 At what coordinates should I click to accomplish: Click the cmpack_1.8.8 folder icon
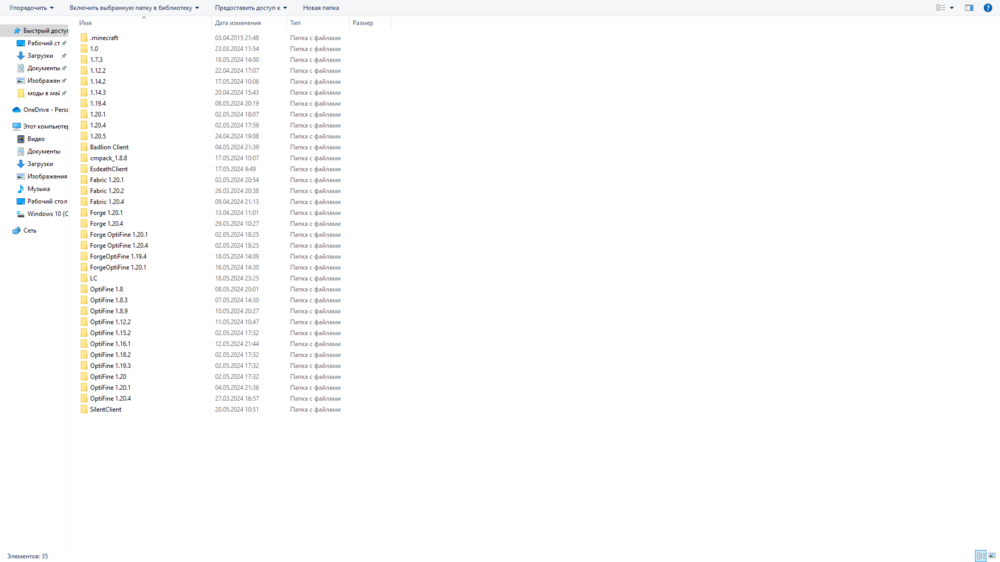(x=84, y=158)
